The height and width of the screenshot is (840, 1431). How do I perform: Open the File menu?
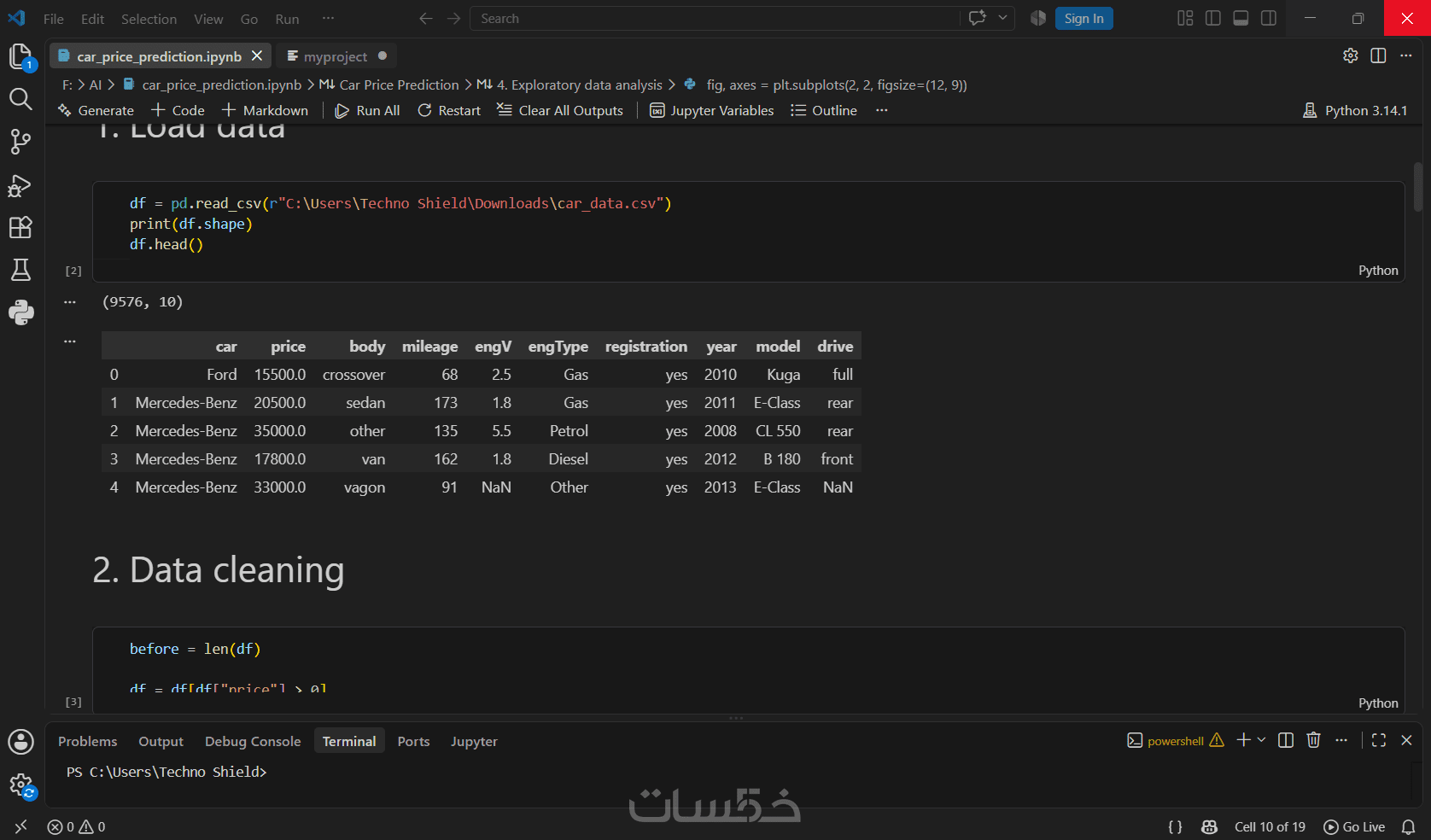(54, 19)
